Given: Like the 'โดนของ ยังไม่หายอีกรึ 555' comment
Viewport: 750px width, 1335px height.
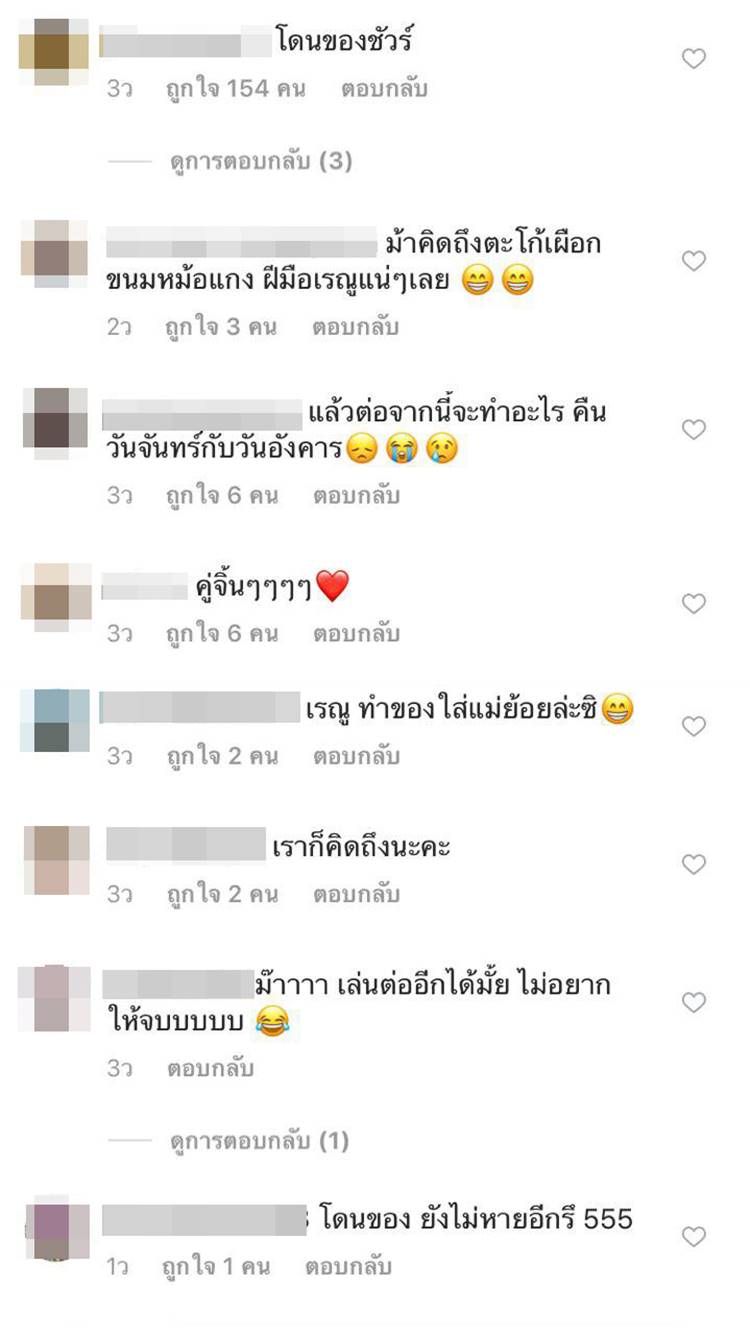Looking at the screenshot, I should point(694,1237).
